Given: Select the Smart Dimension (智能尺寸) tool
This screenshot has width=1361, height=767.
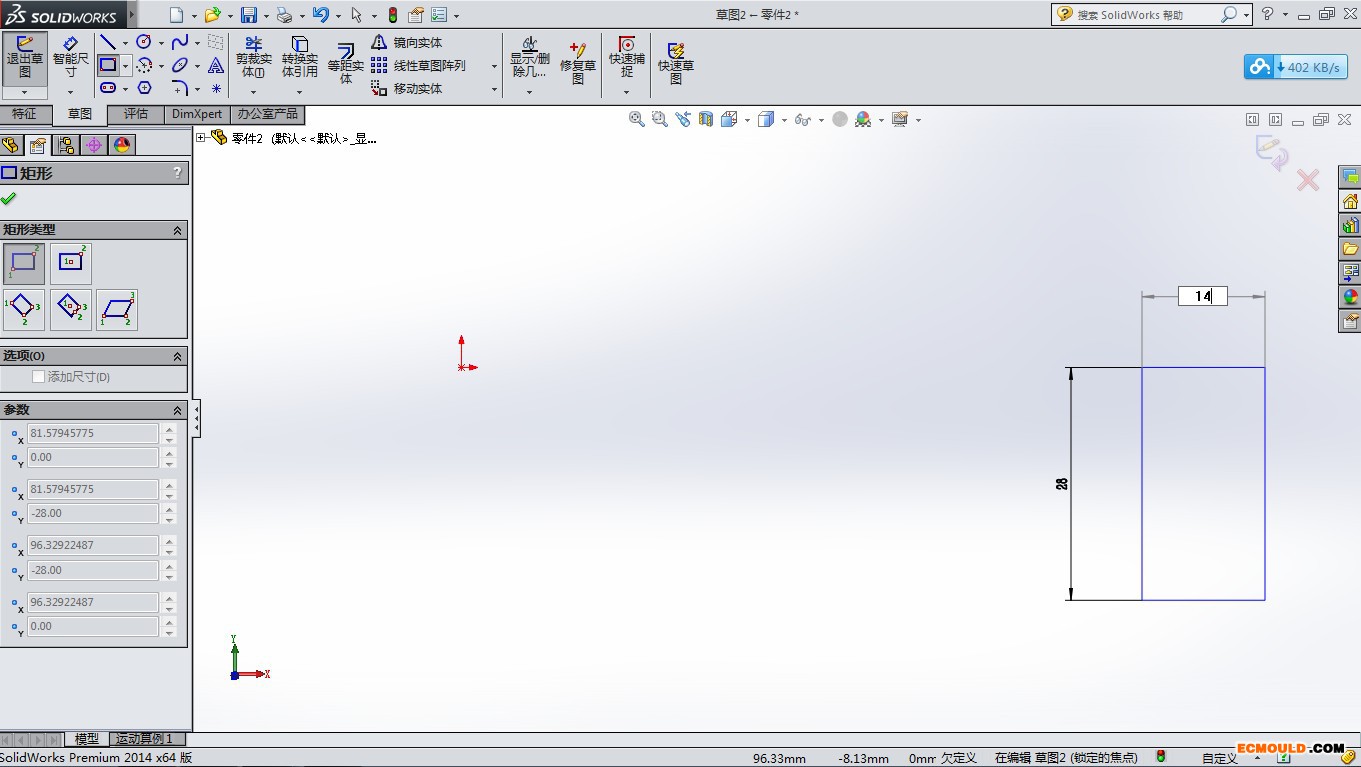Looking at the screenshot, I should coord(70,58).
